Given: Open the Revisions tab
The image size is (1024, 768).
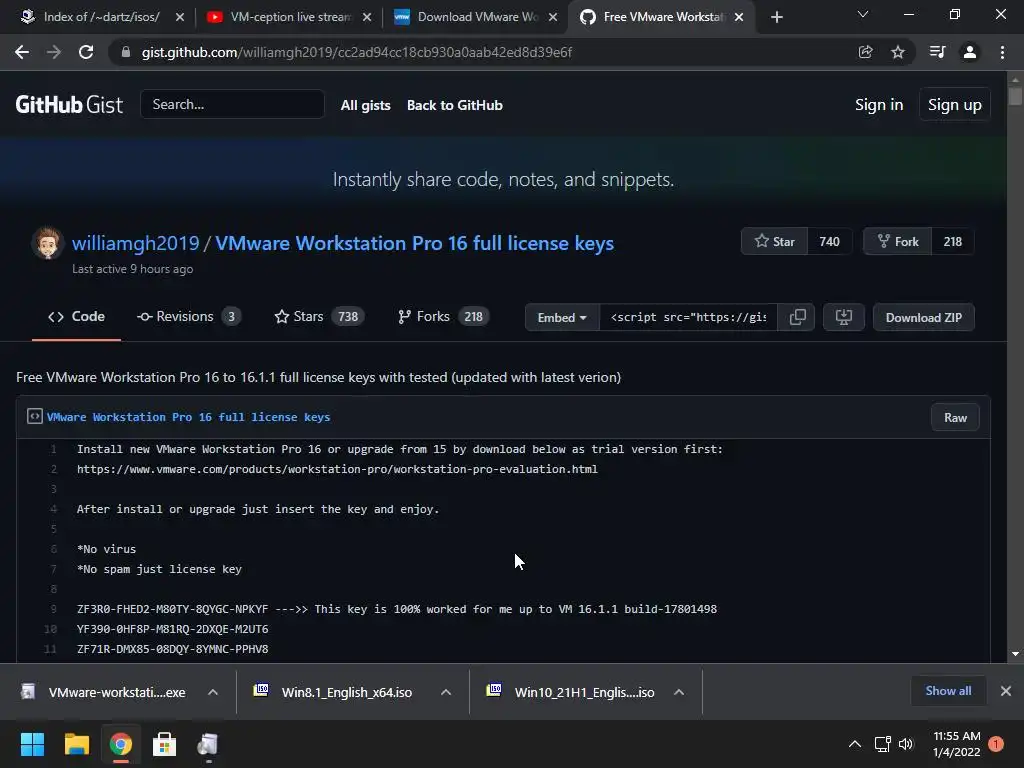Looking at the screenshot, I should [189, 317].
